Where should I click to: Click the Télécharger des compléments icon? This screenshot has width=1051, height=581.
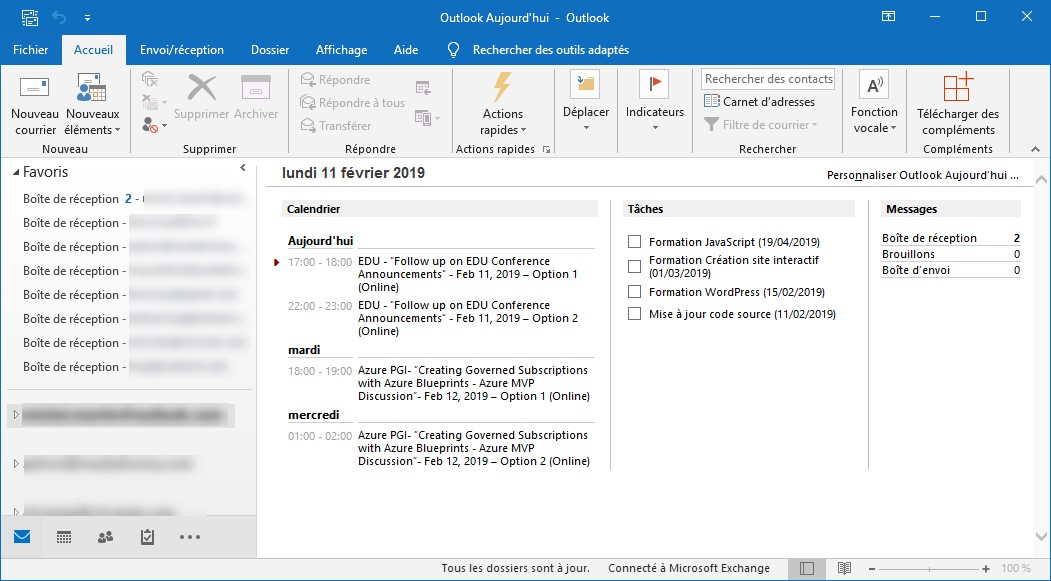(958, 88)
